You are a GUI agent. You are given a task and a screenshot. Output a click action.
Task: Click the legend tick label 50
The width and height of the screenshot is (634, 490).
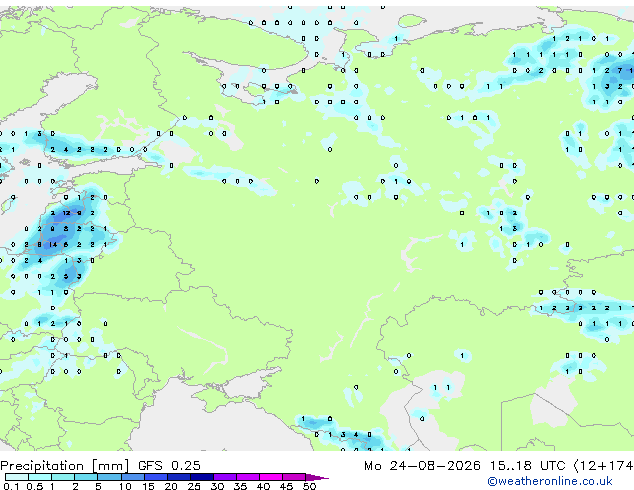coord(309,486)
